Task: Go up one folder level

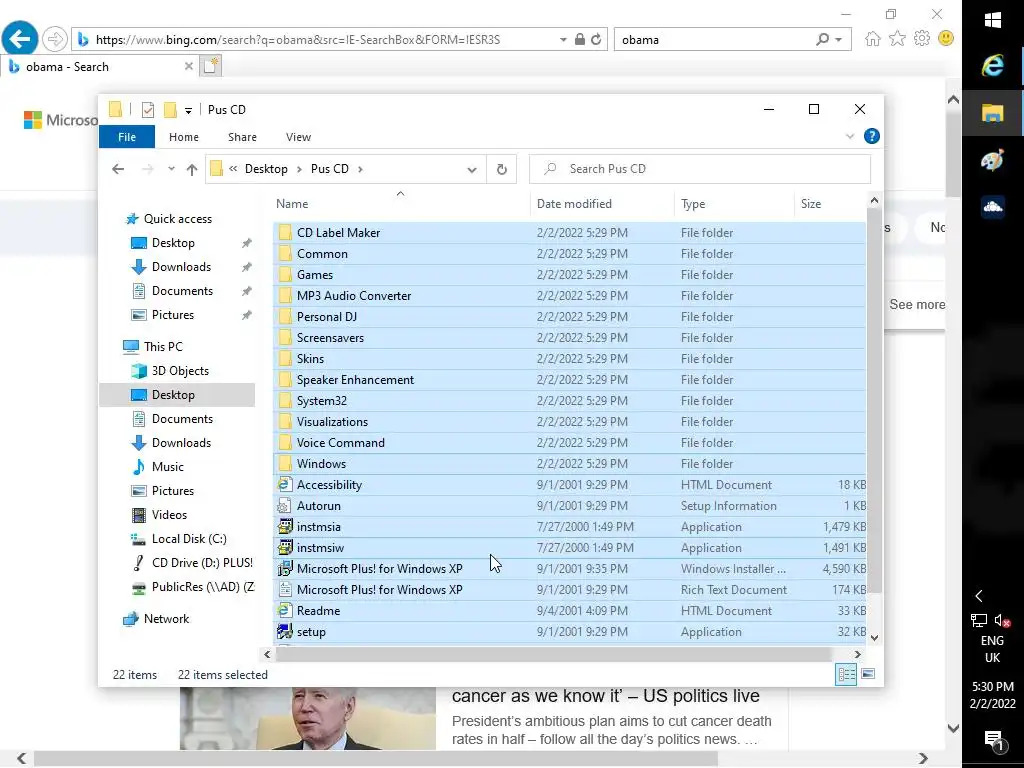Action: [191, 169]
